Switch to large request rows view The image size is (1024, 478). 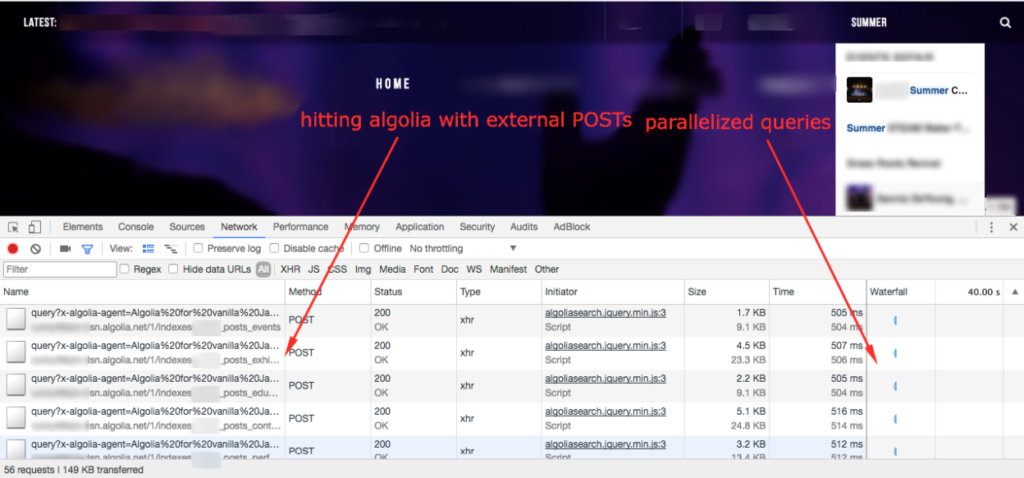pos(148,249)
